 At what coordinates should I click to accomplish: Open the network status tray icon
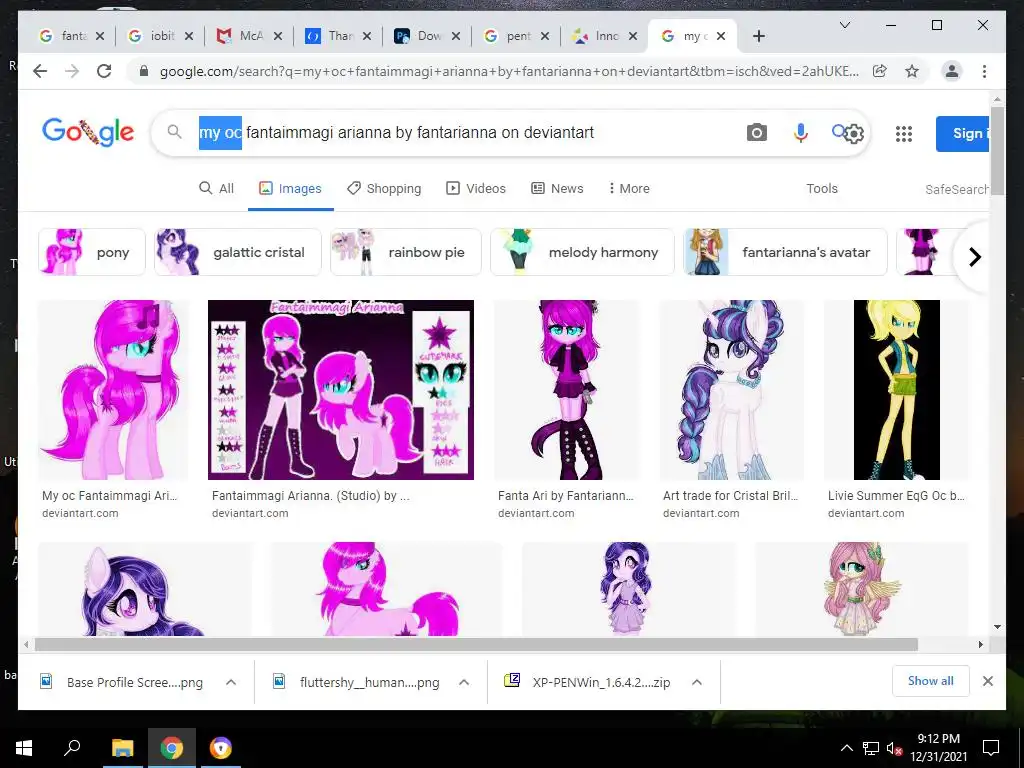(x=871, y=748)
